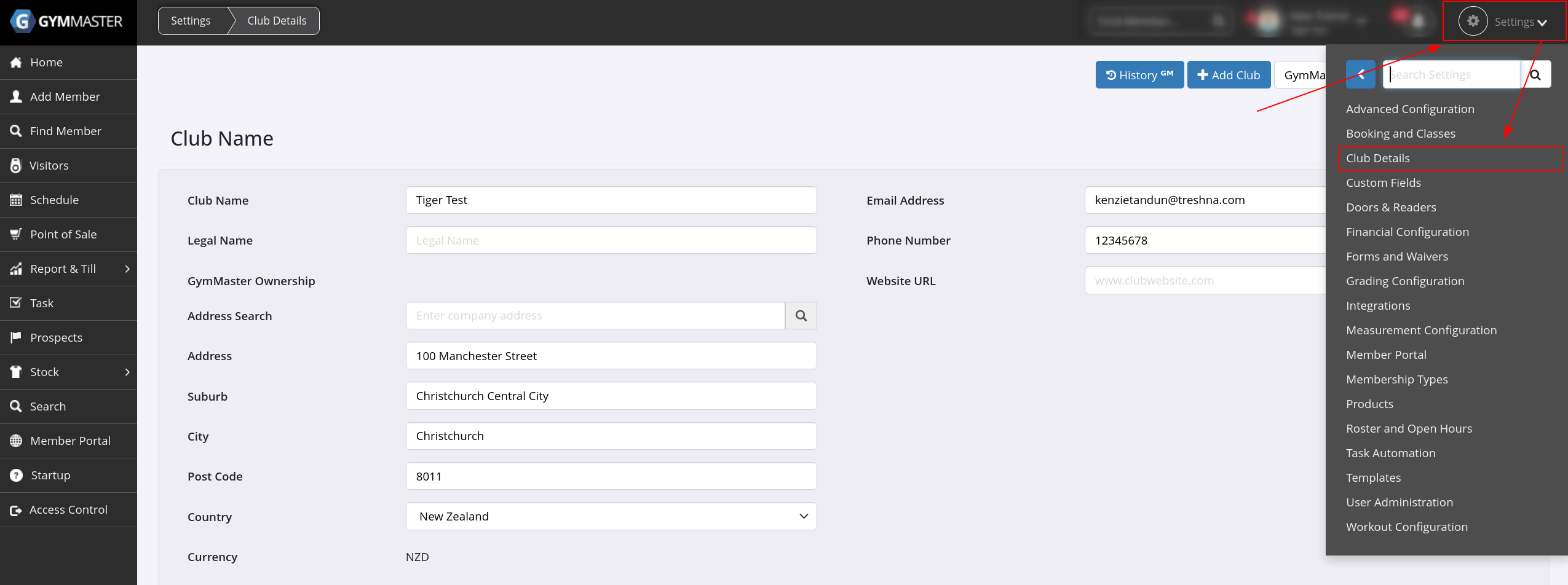The image size is (1568, 585).
Task: Click the History button
Action: 1139,75
